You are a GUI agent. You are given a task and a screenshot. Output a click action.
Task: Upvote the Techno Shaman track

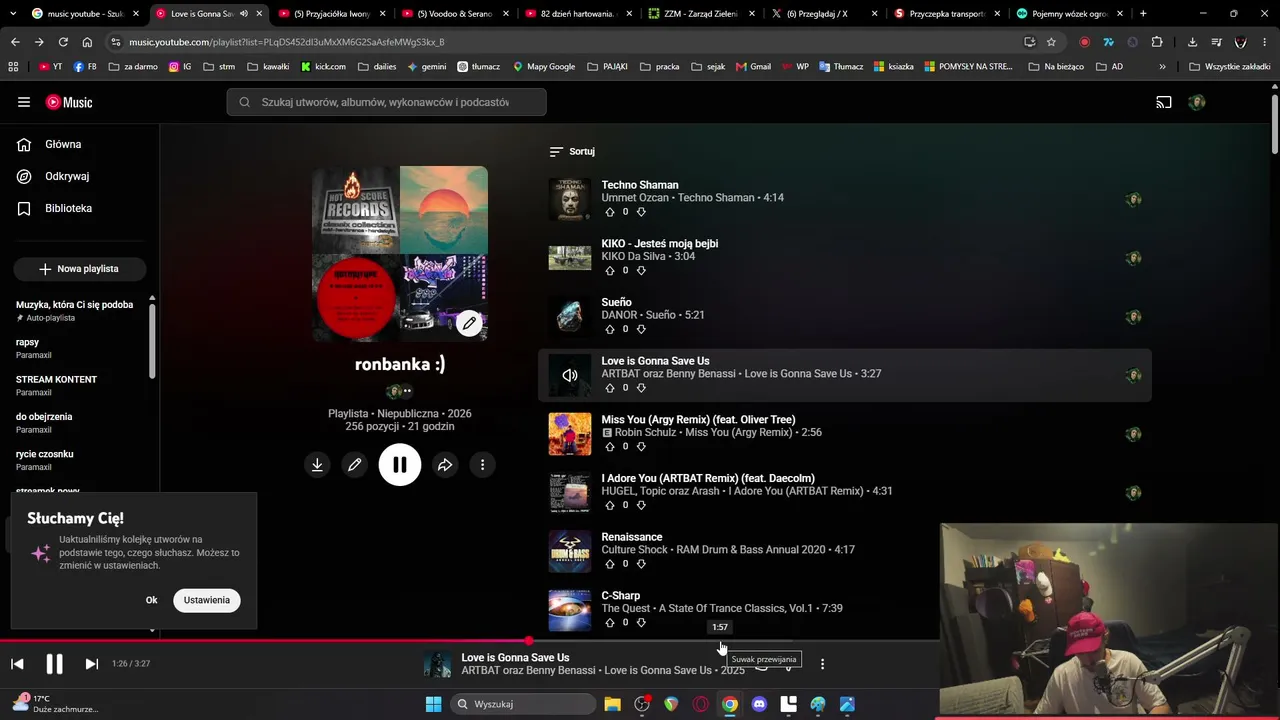tap(610, 212)
